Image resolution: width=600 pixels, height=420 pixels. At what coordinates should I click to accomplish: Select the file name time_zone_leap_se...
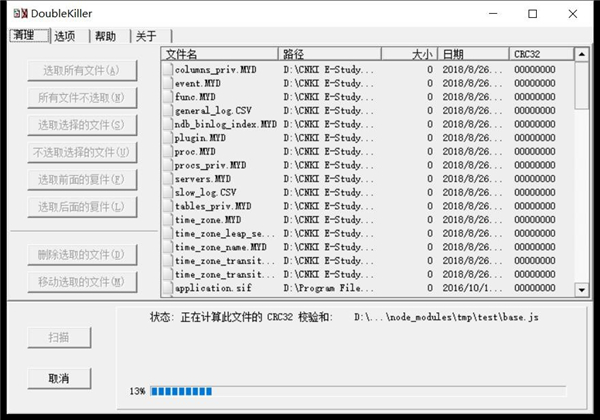coord(225,233)
